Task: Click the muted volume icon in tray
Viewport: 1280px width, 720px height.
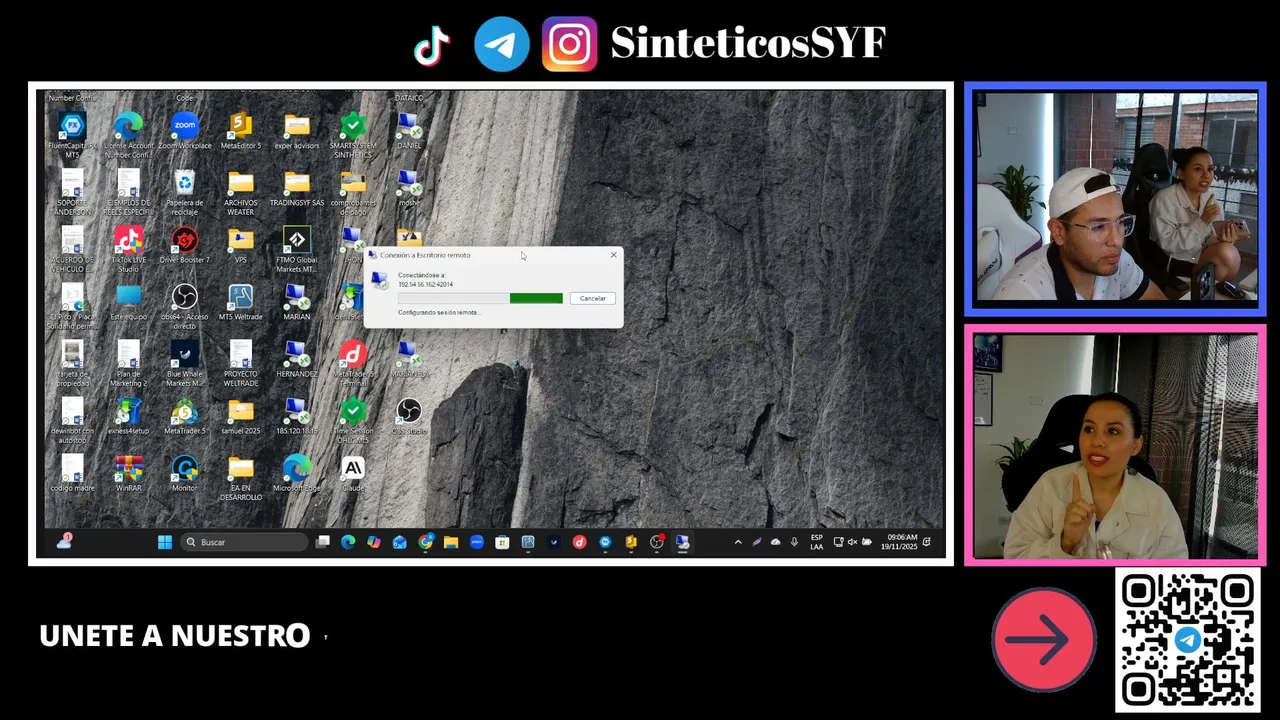Action: (852, 542)
